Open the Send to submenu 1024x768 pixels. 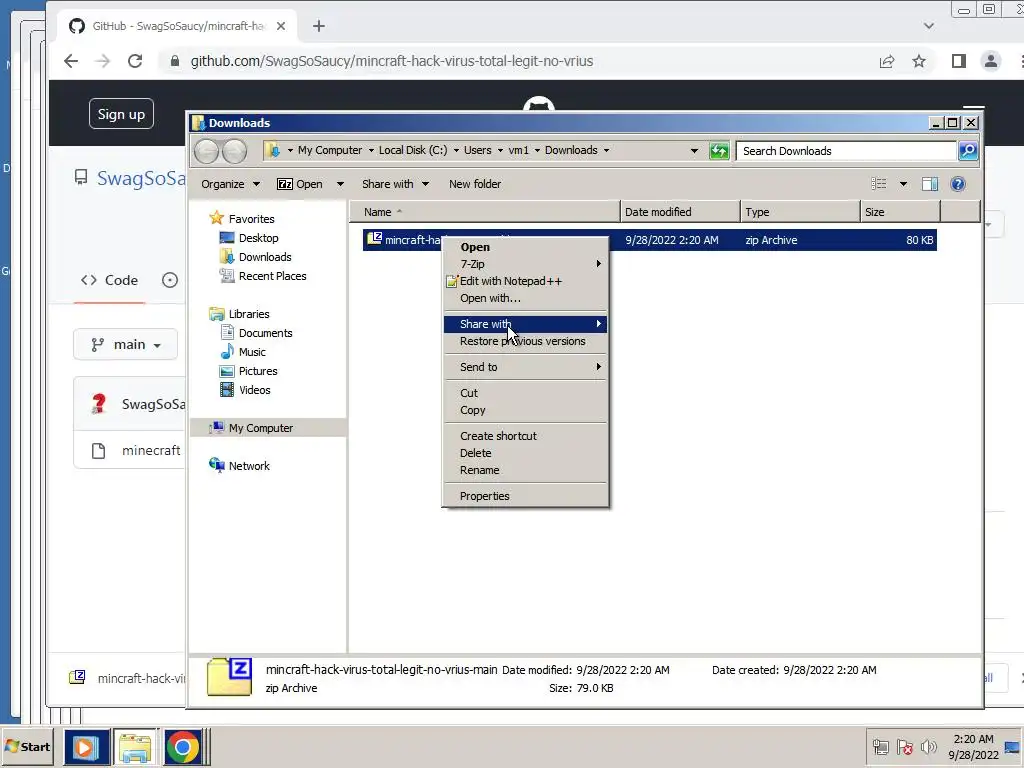click(525, 367)
